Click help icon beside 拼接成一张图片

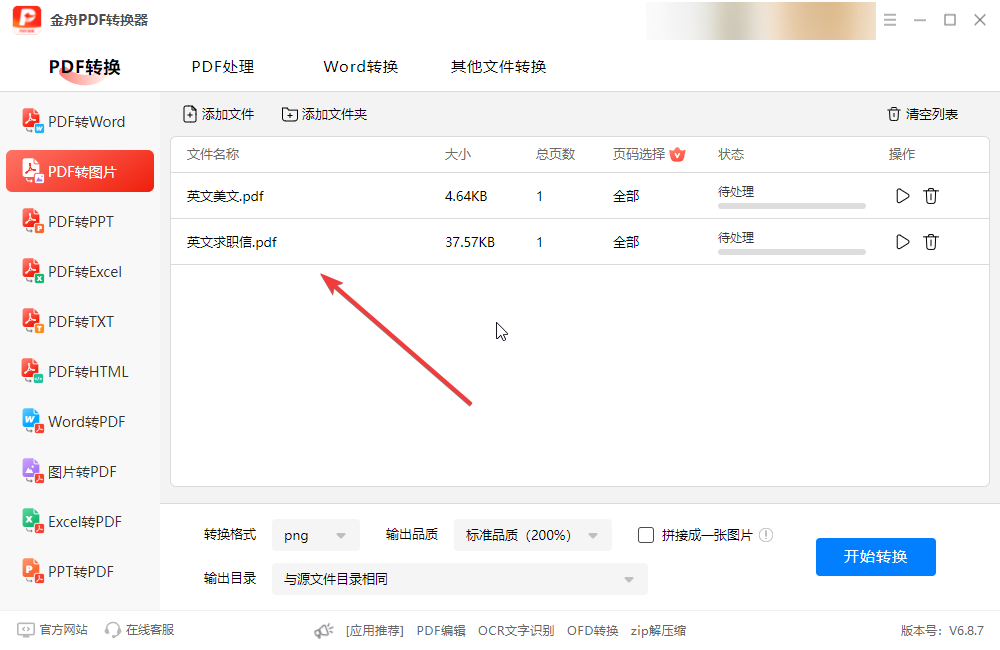(766, 535)
